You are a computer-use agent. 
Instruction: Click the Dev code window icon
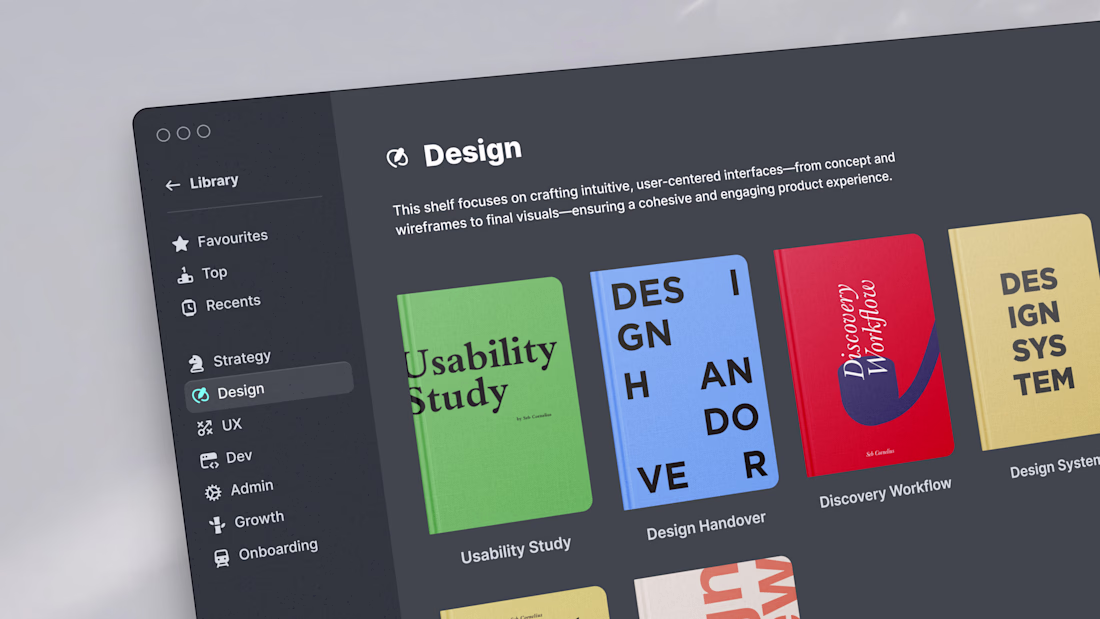point(209,460)
